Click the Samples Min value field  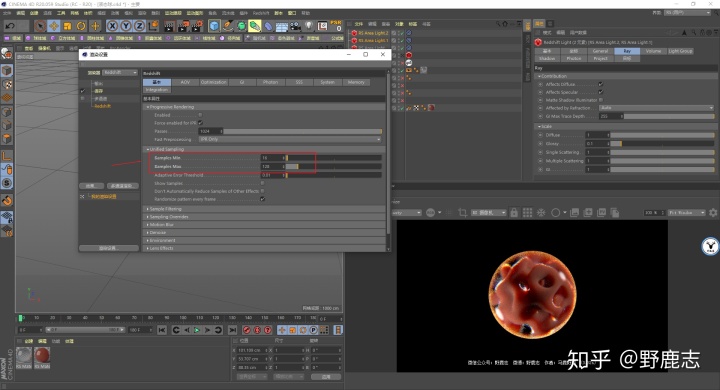272,158
